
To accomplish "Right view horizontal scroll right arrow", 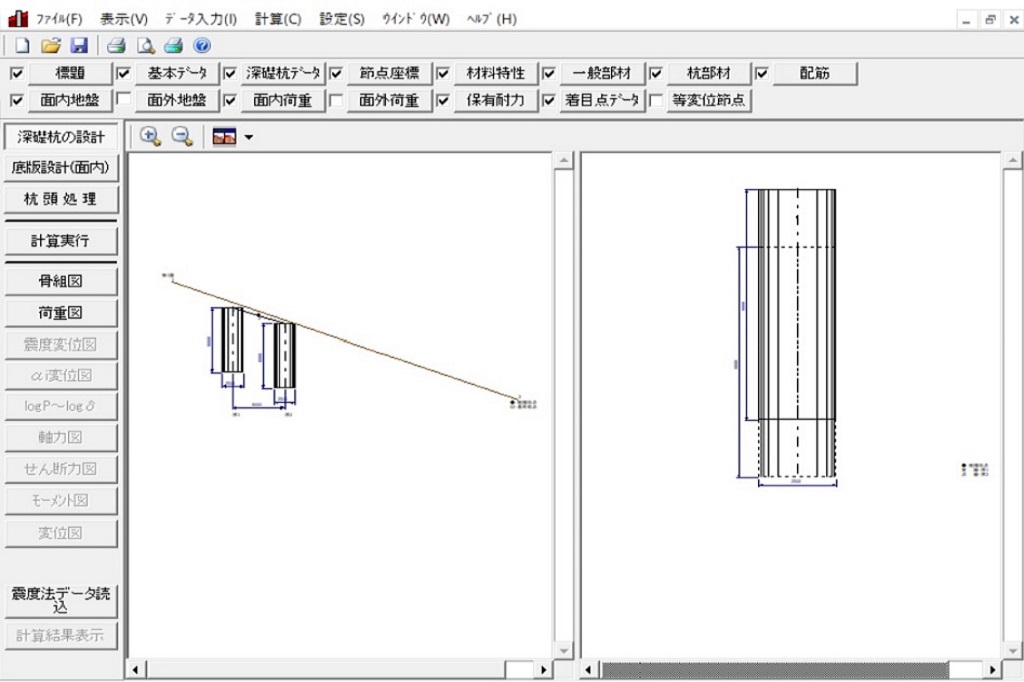I will 993,670.
